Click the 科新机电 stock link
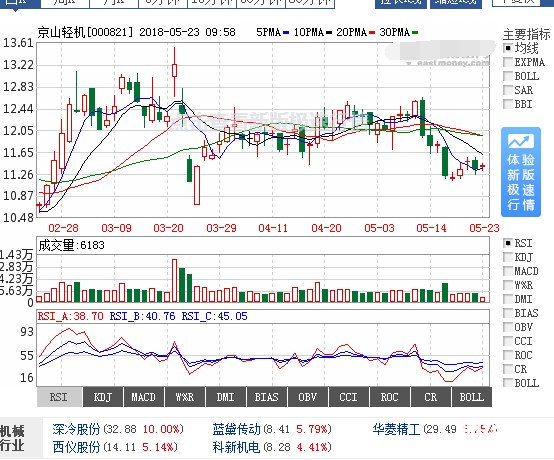The image size is (554, 460). tap(236, 447)
